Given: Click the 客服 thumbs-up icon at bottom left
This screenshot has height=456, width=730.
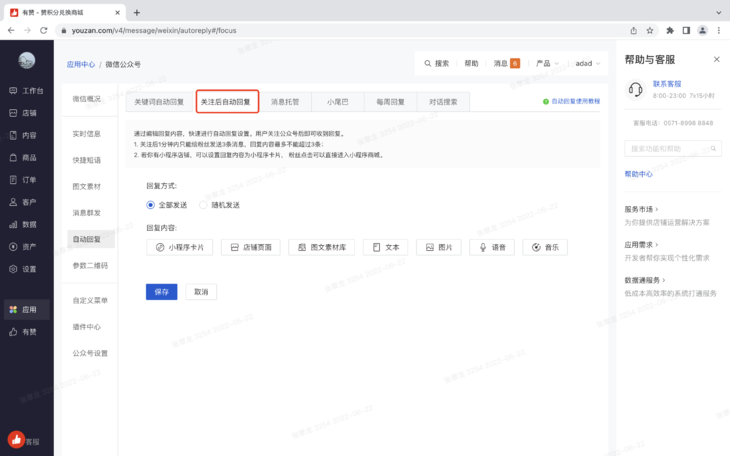Looking at the screenshot, I should click(x=17, y=439).
